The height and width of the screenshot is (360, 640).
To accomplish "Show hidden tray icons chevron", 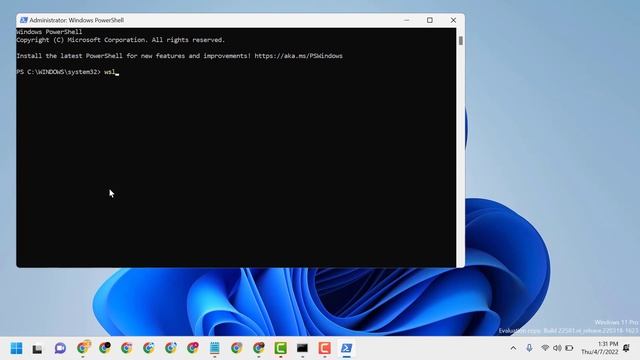I will tap(513, 348).
